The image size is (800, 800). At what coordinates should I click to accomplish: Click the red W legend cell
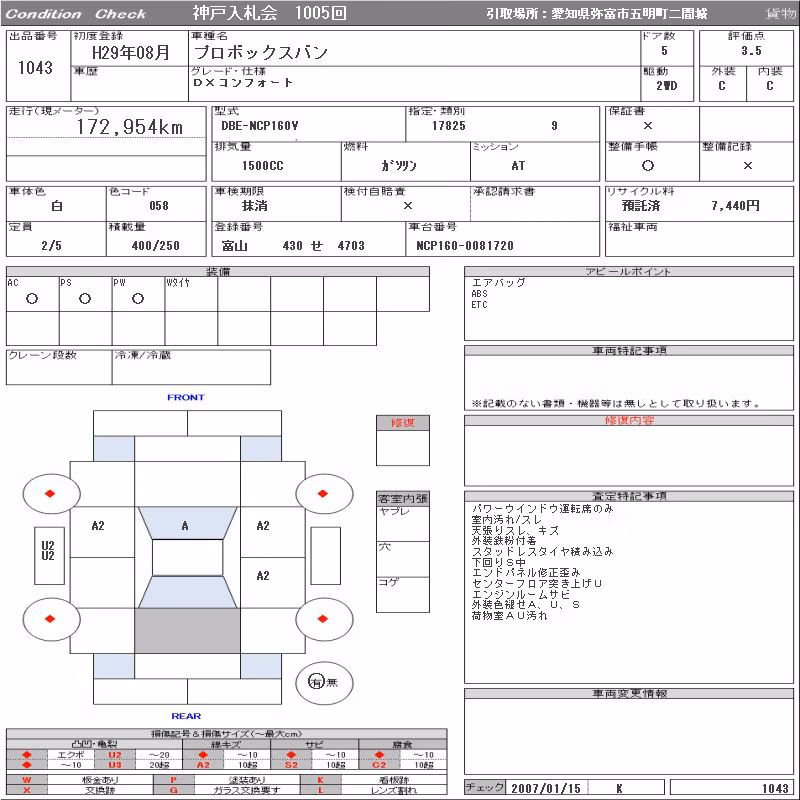[x=27, y=780]
